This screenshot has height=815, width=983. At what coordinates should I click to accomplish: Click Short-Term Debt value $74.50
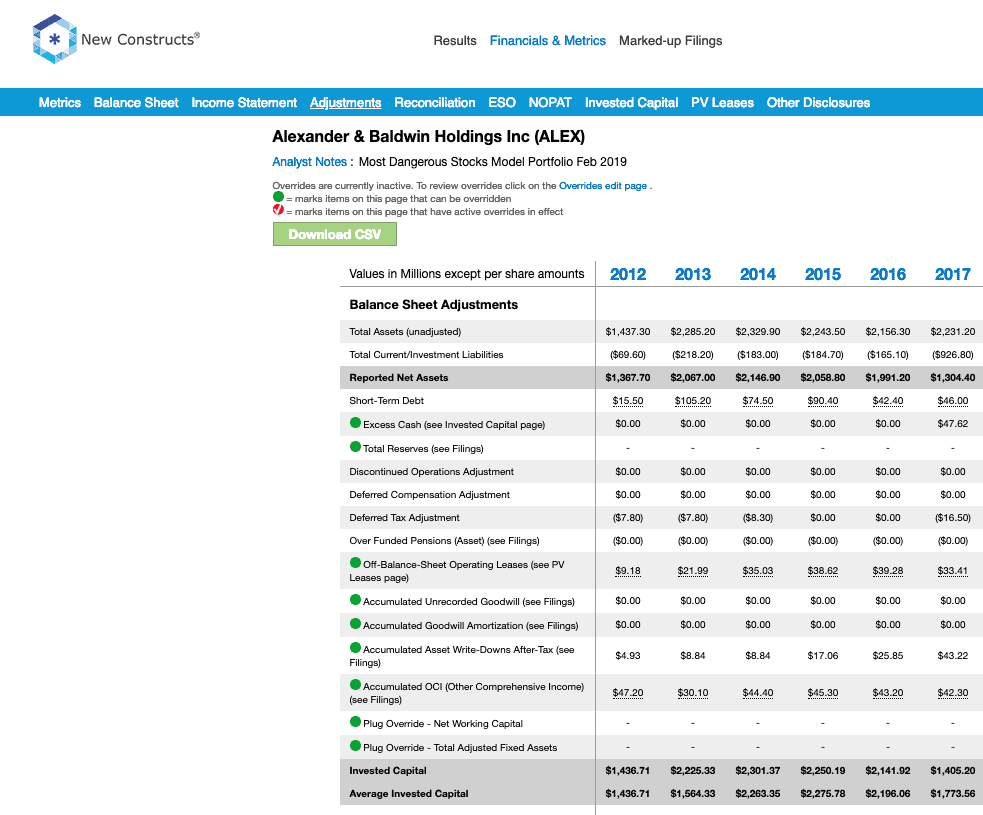coord(757,401)
